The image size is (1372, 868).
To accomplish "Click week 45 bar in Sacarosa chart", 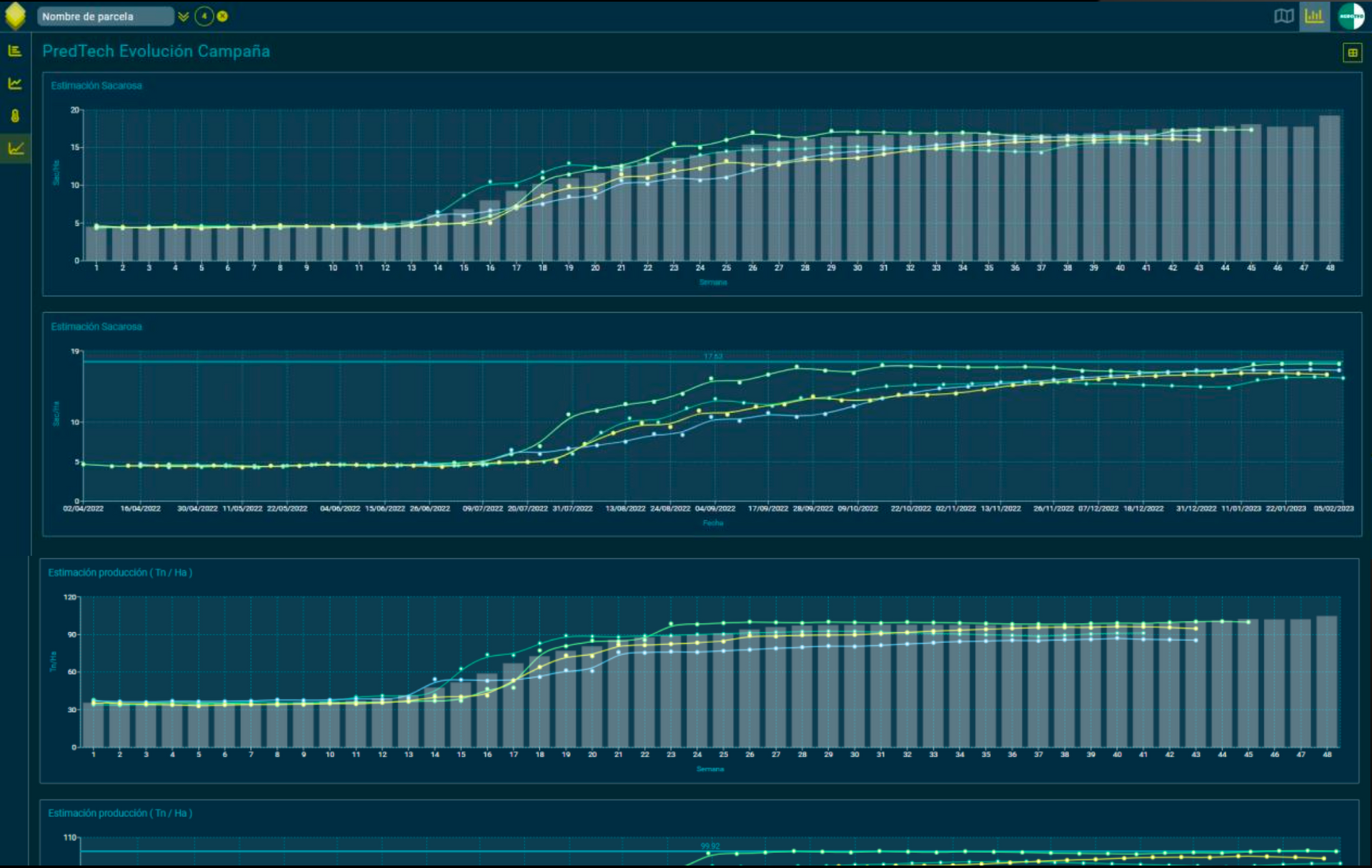I will click(1251, 193).
